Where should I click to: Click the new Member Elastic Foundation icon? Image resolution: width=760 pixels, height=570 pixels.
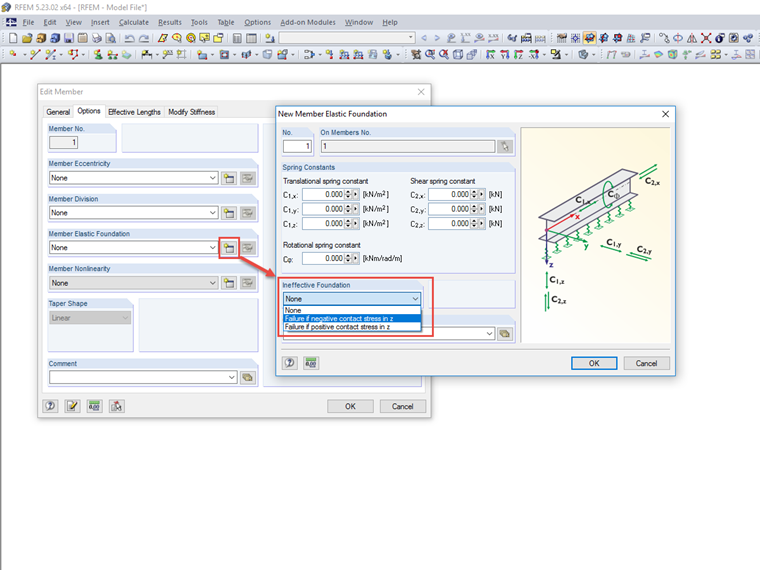[229, 248]
